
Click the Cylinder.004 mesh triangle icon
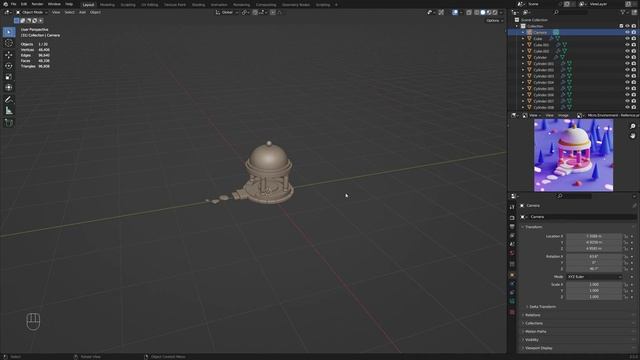[569, 82]
